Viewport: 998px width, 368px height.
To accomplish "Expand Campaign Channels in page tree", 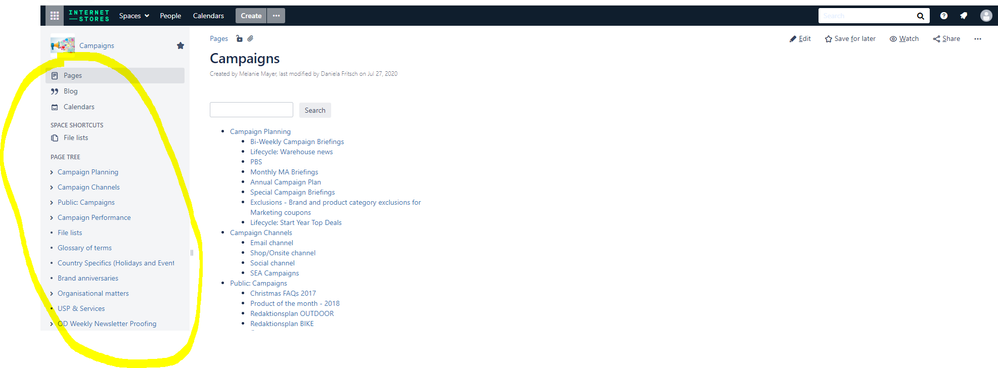I will 52,188.
